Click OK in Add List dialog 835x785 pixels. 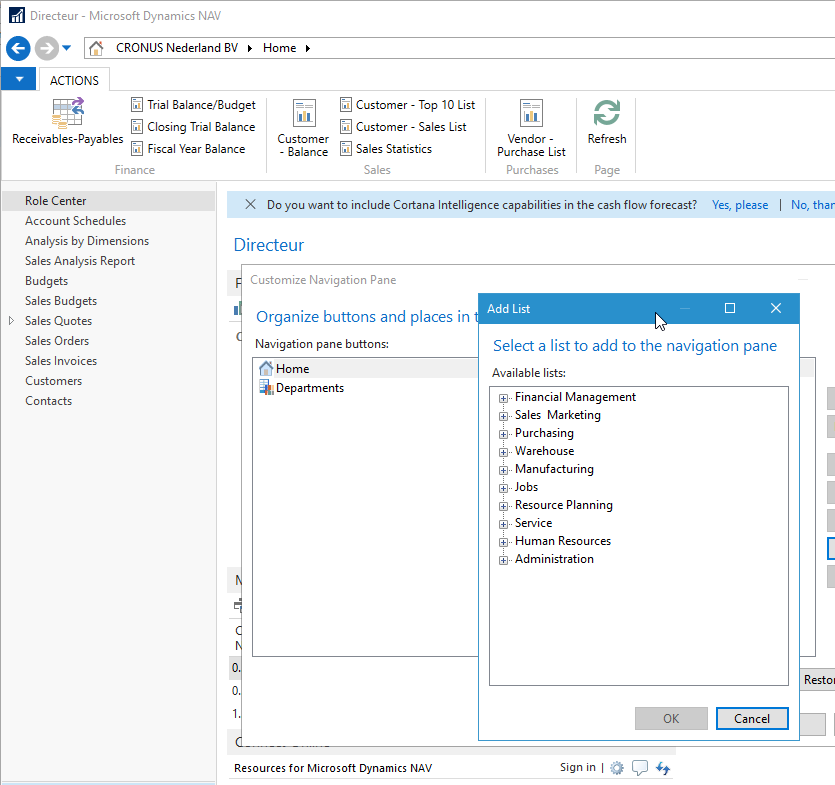click(671, 718)
